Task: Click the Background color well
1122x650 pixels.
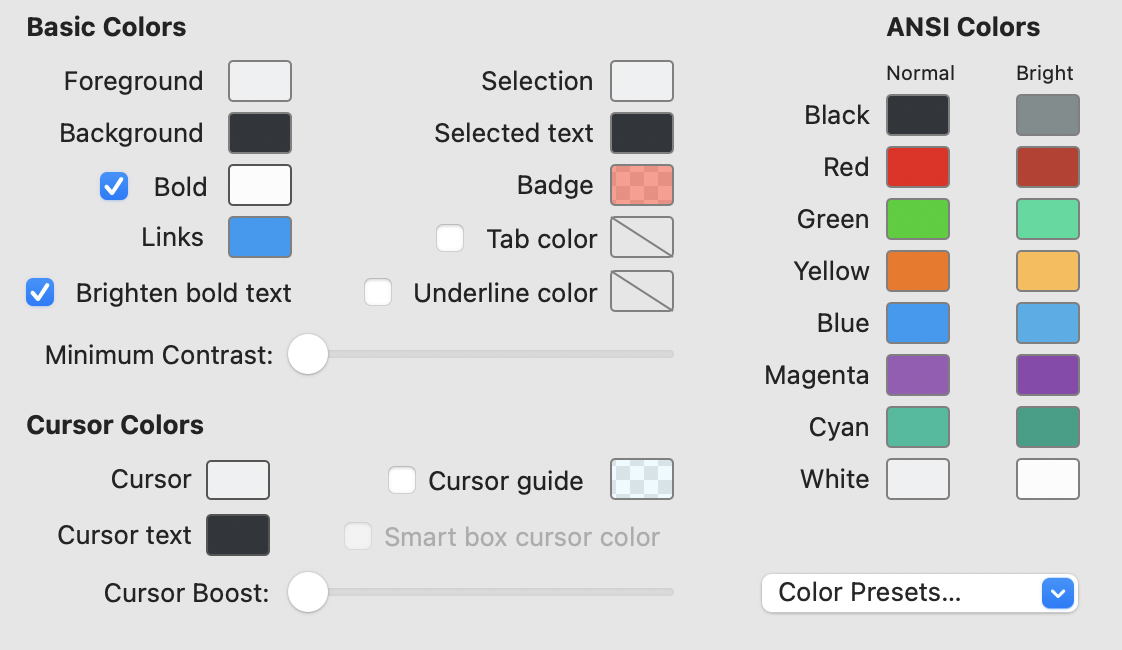Action: click(x=260, y=133)
